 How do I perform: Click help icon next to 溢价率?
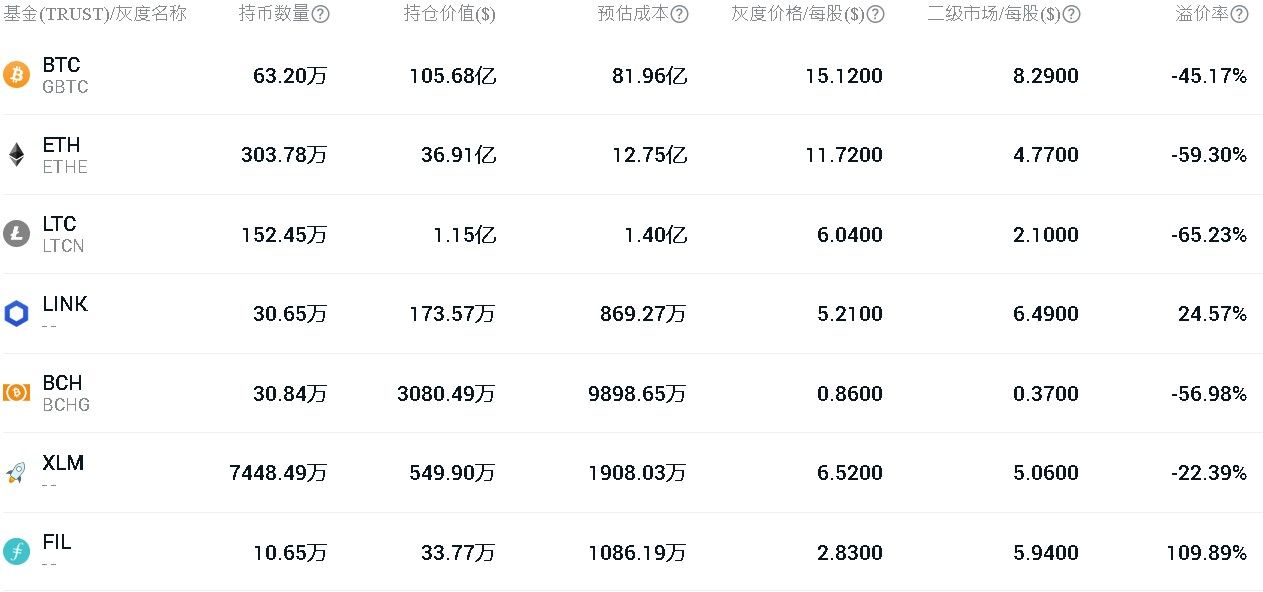tap(1239, 14)
